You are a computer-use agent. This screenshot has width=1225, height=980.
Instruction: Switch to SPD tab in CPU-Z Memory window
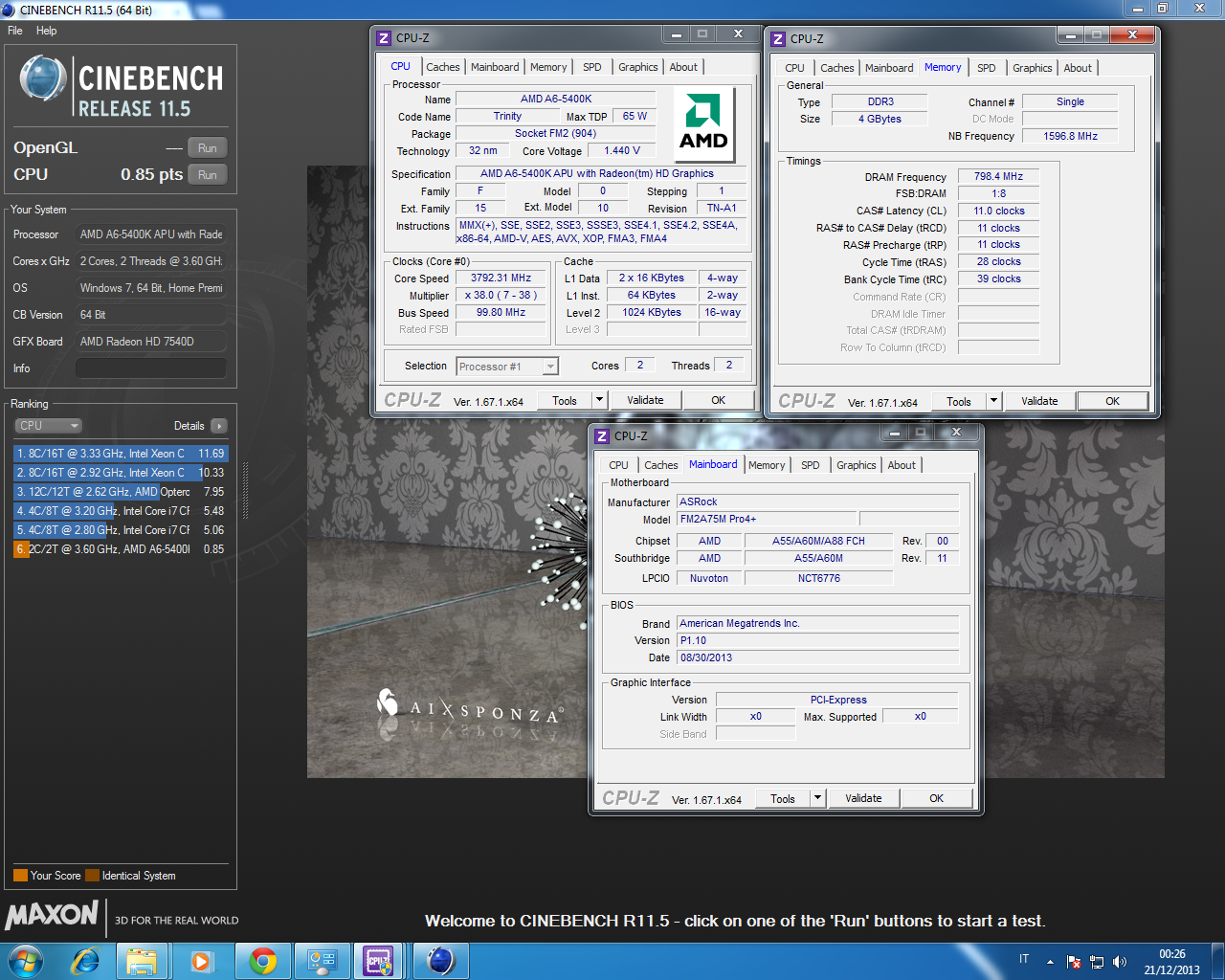pos(987,68)
